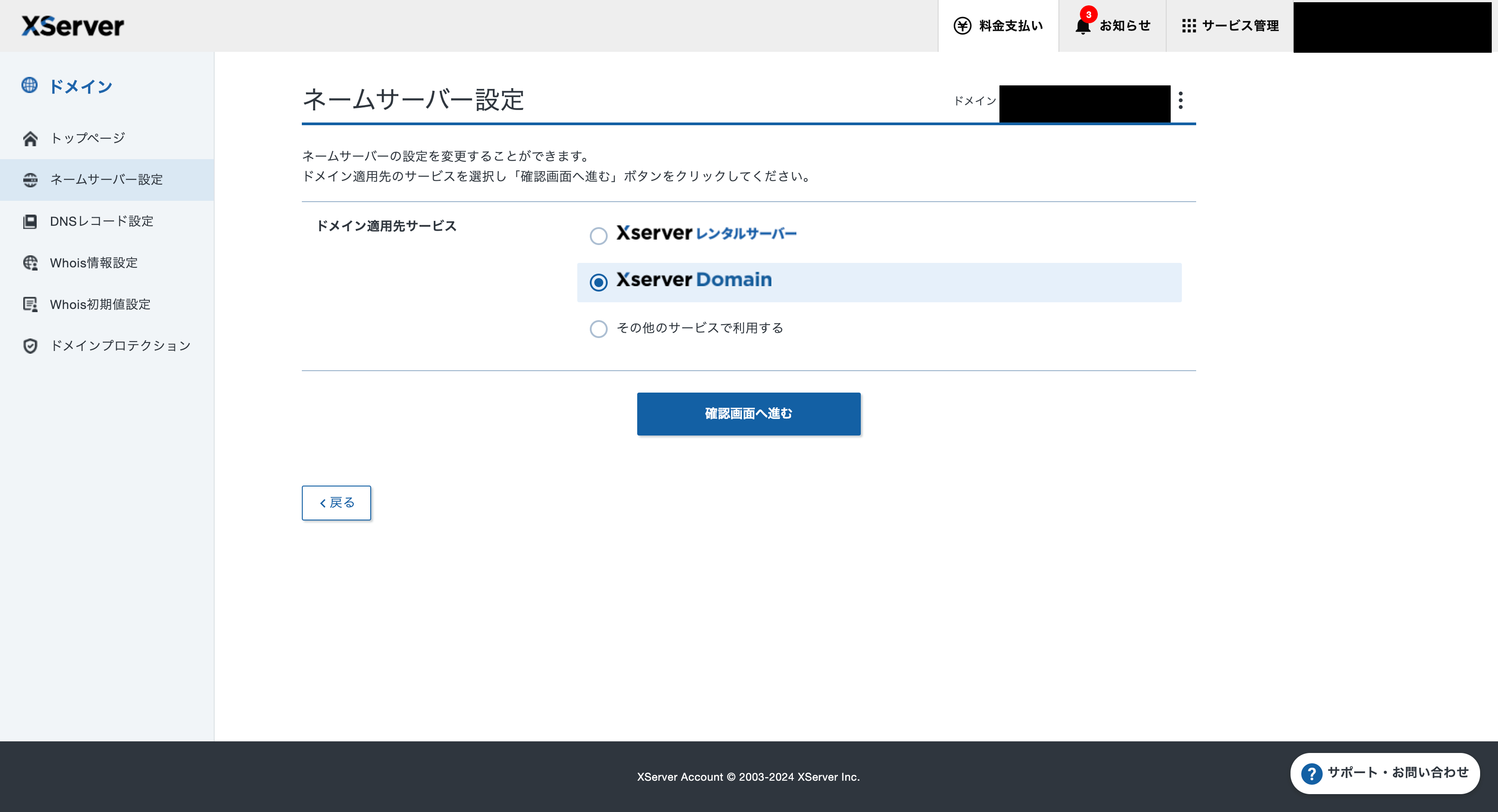Click the XServer Account copyright footer text
The image size is (1498, 812).
tap(749, 777)
